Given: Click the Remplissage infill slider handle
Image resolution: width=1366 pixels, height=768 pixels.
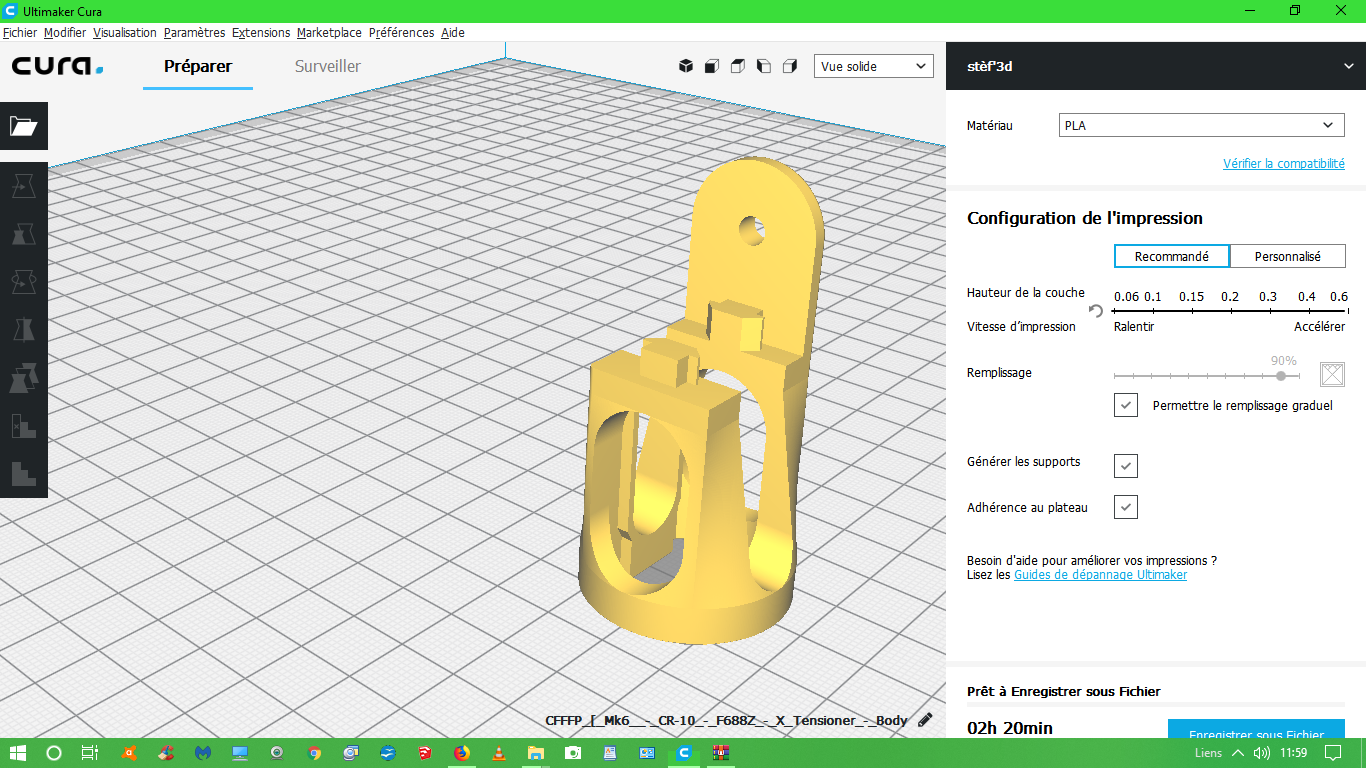Looking at the screenshot, I should [x=1281, y=376].
